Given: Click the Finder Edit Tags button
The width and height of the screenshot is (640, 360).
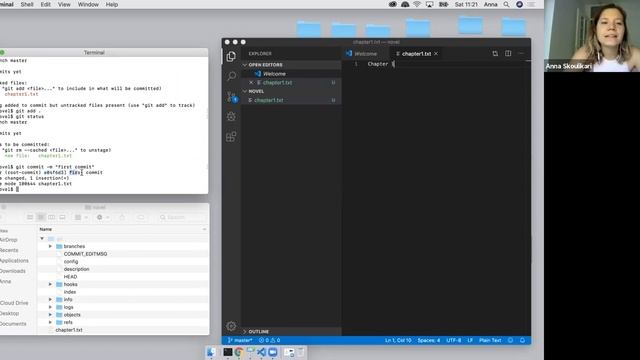Looking at the screenshot, I should [140, 217].
